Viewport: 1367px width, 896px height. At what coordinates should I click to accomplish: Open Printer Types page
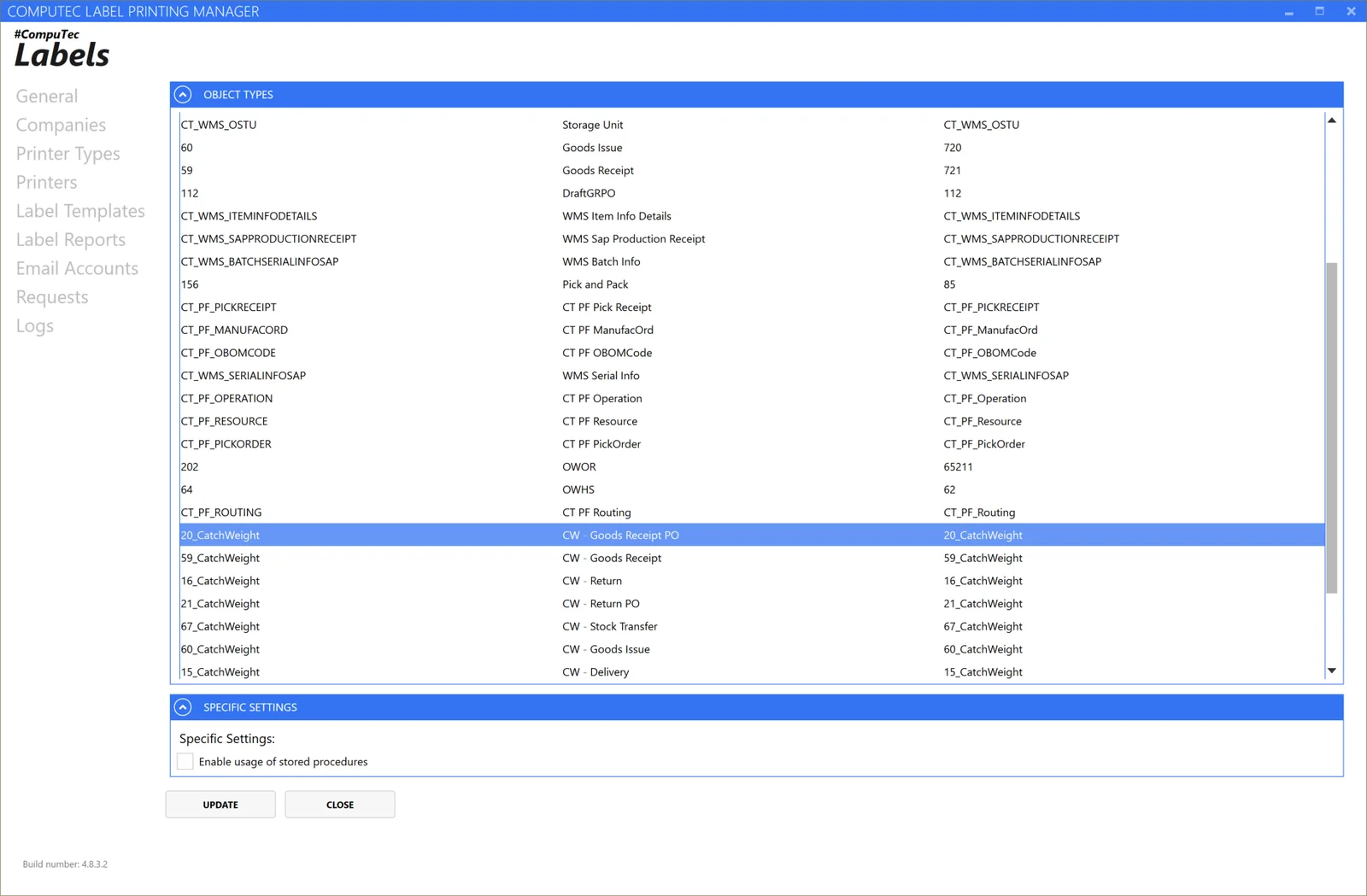(x=68, y=154)
